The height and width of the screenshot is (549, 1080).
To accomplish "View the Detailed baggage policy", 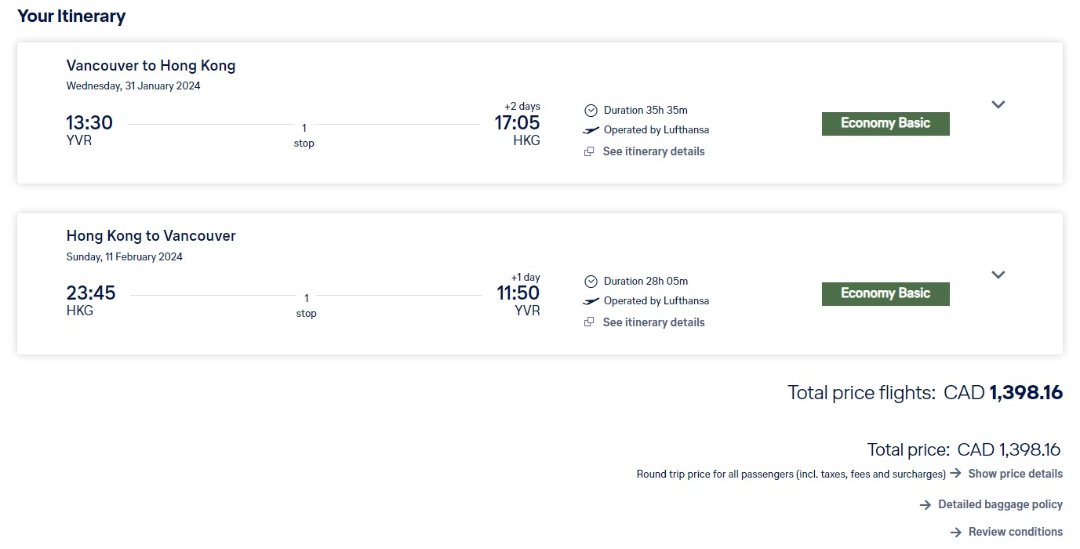I will click(x=1000, y=505).
